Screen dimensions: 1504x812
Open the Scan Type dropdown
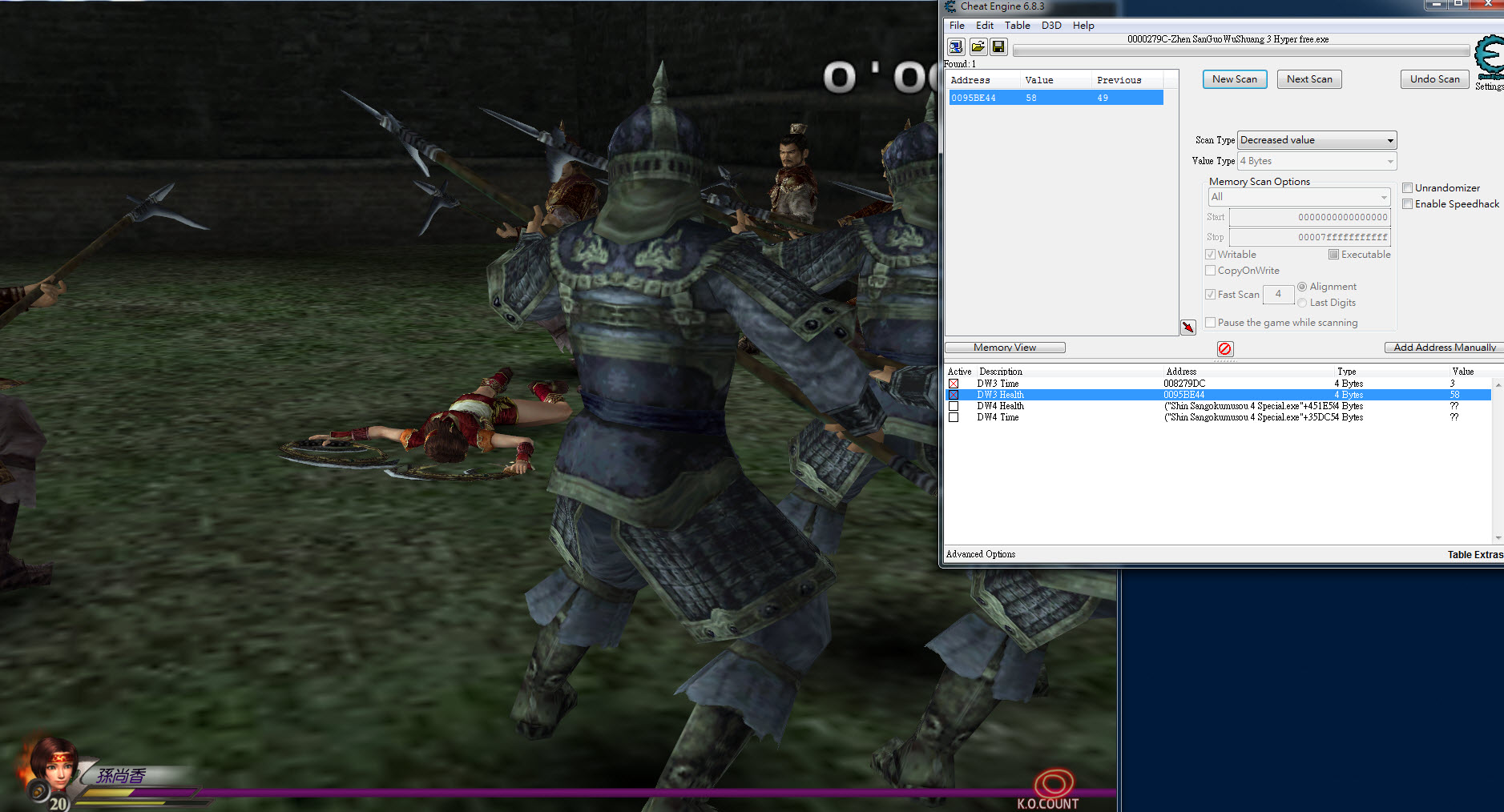point(1317,140)
